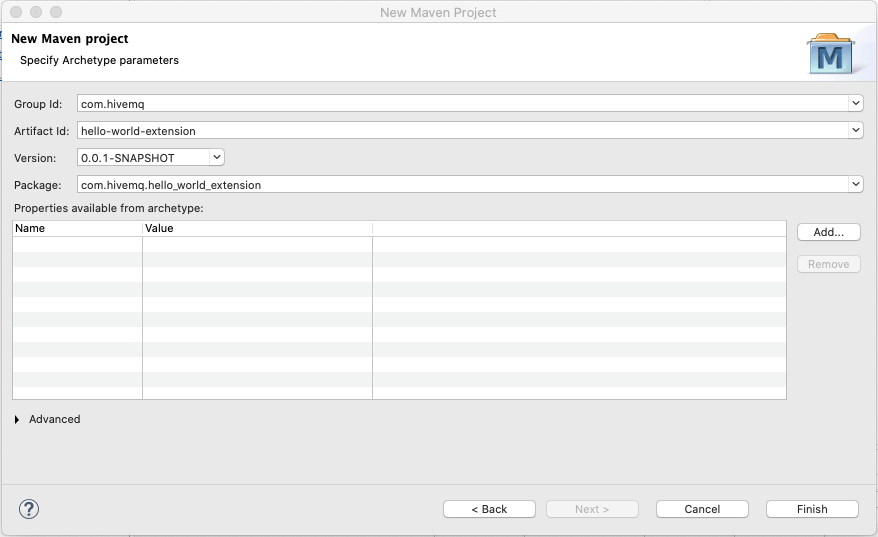Open the help question mark icon
Image resolution: width=878 pixels, height=537 pixels.
[28, 508]
